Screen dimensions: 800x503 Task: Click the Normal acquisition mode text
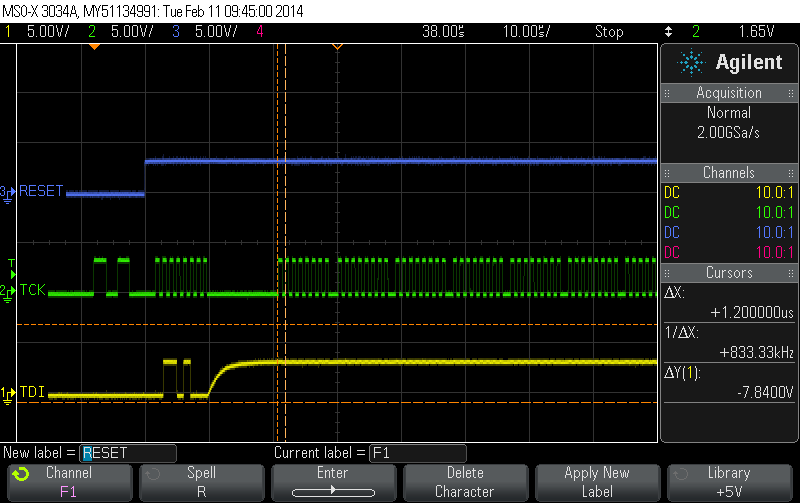click(x=729, y=113)
